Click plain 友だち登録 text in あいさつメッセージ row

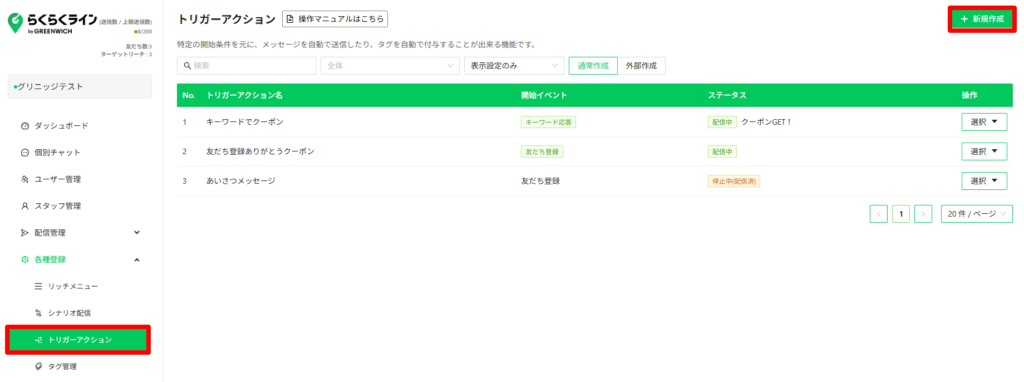tap(540, 181)
